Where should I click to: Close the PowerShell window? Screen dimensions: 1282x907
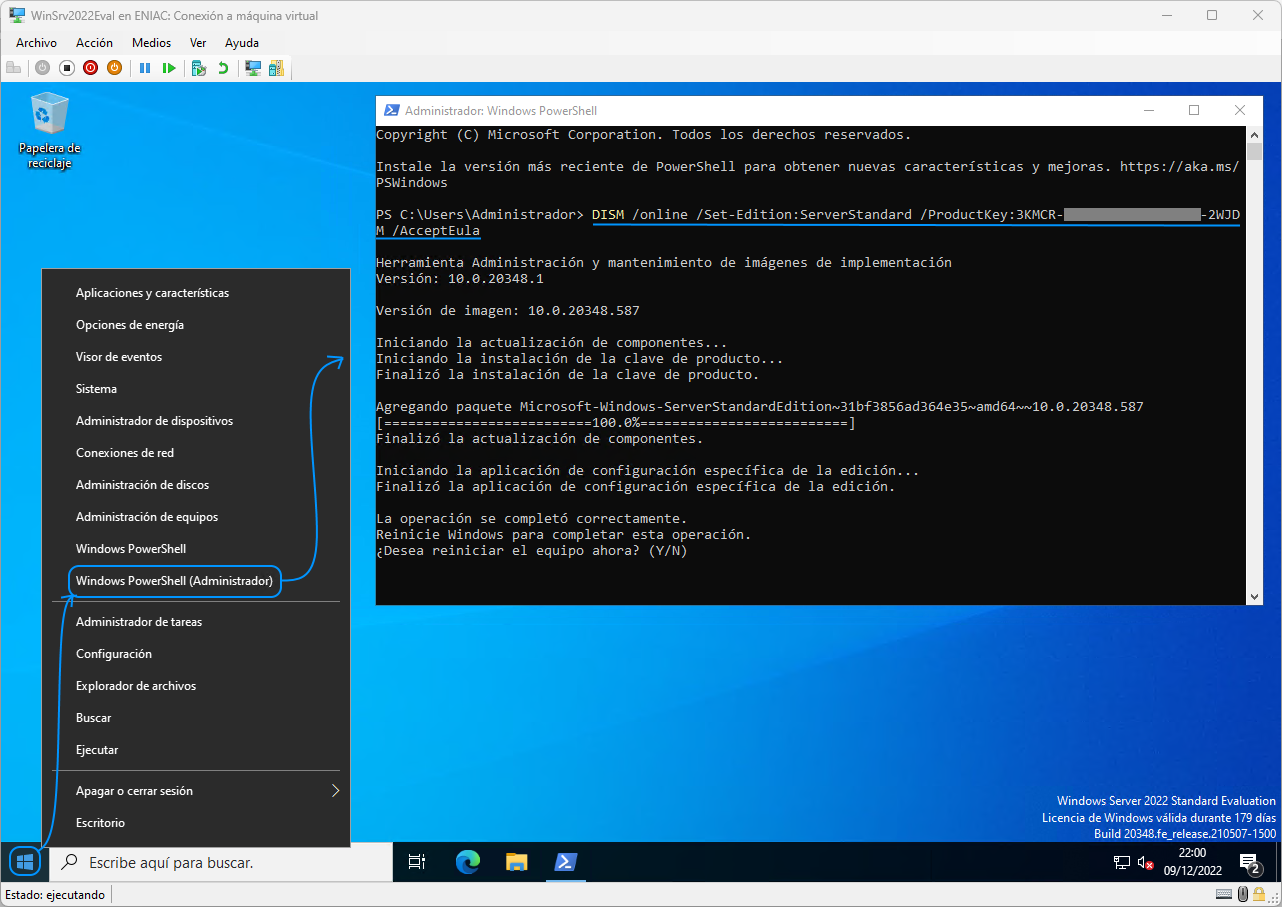(1240, 110)
